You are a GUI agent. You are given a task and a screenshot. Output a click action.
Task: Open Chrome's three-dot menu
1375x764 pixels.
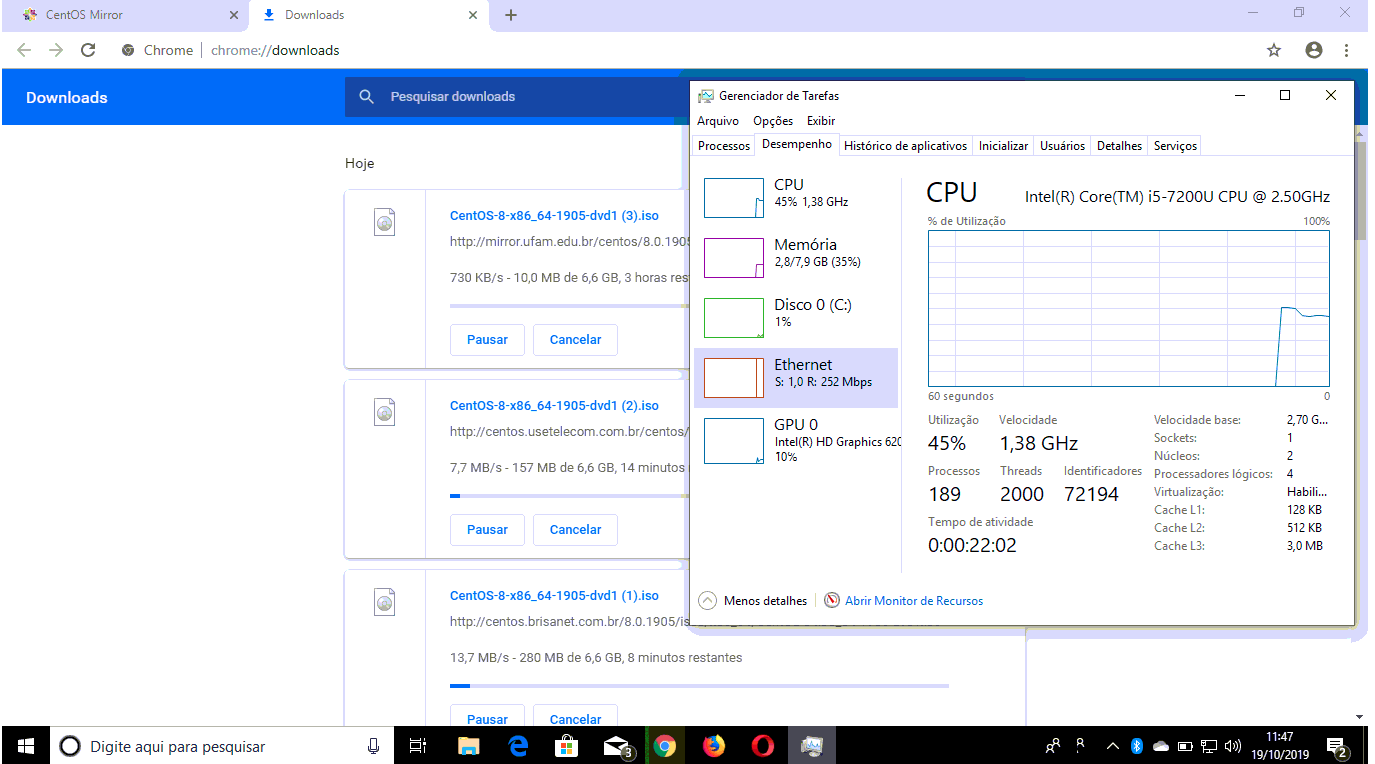coord(1347,50)
